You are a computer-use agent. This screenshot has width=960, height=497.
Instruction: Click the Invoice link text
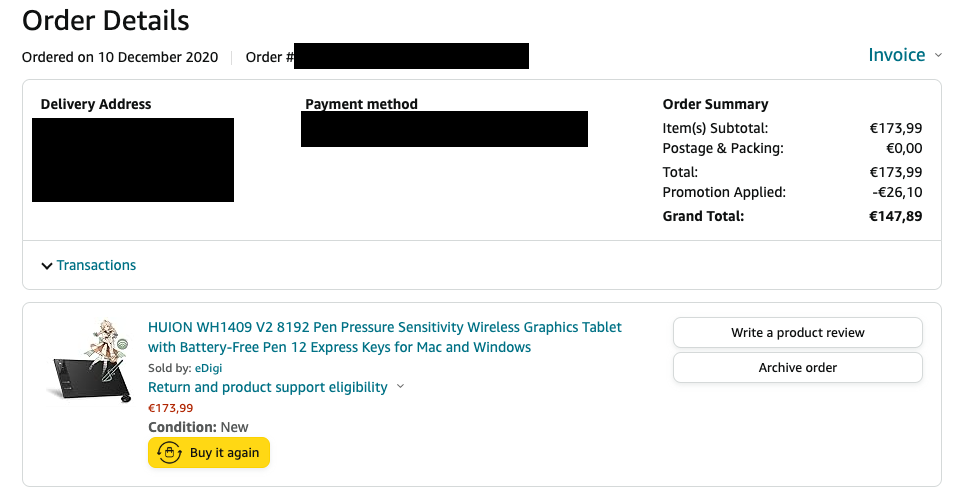coord(896,55)
